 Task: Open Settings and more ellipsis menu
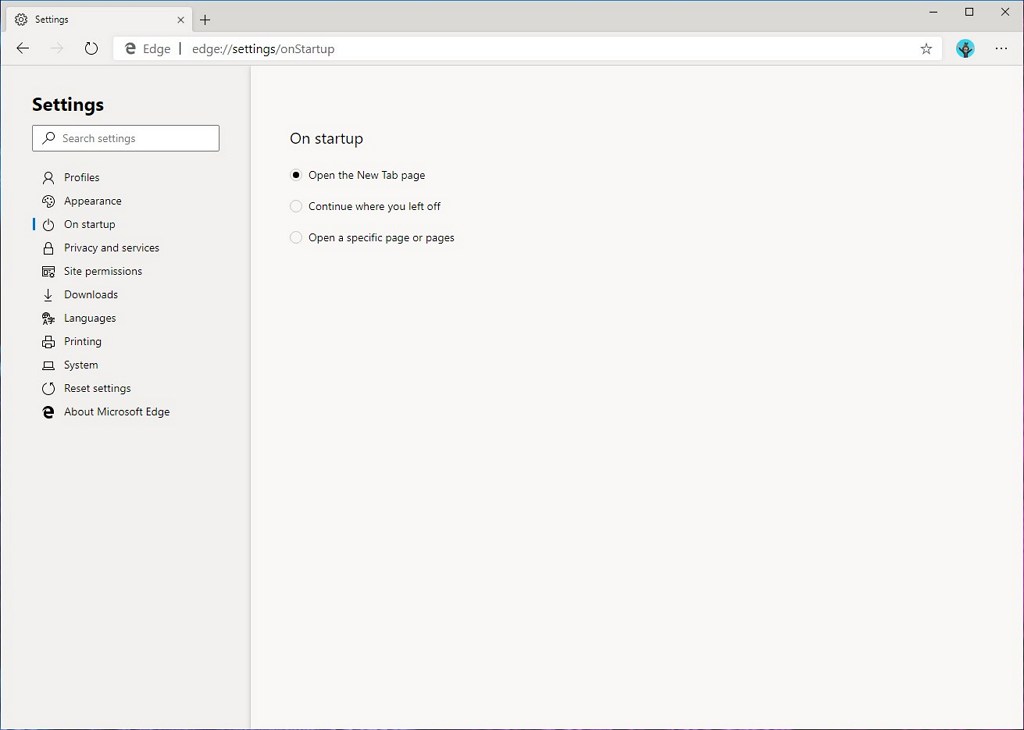[x=1001, y=48]
